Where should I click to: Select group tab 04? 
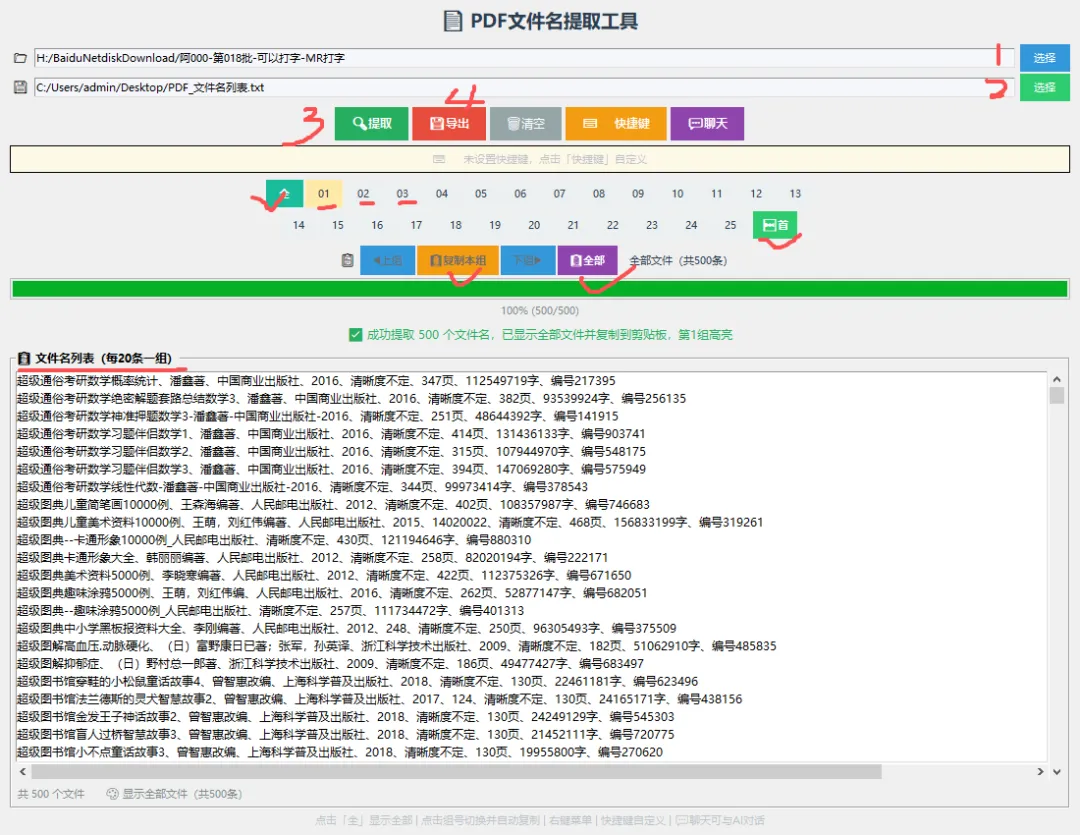point(442,194)
